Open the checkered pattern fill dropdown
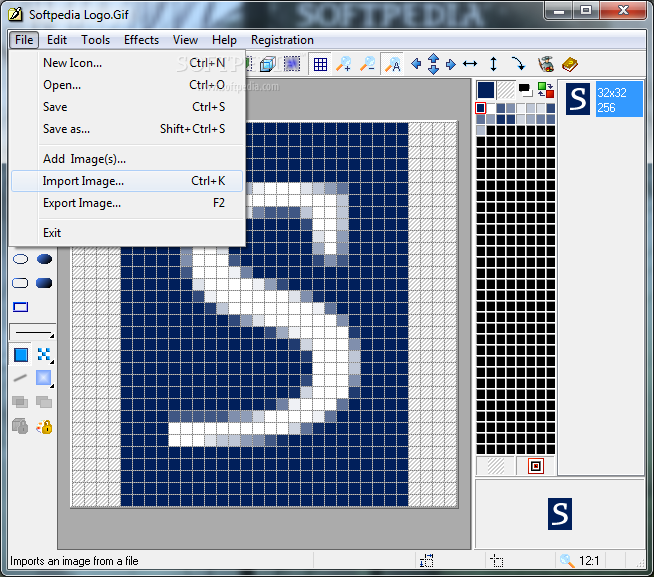Screen dimensions: 654x577 pos(44,355)
